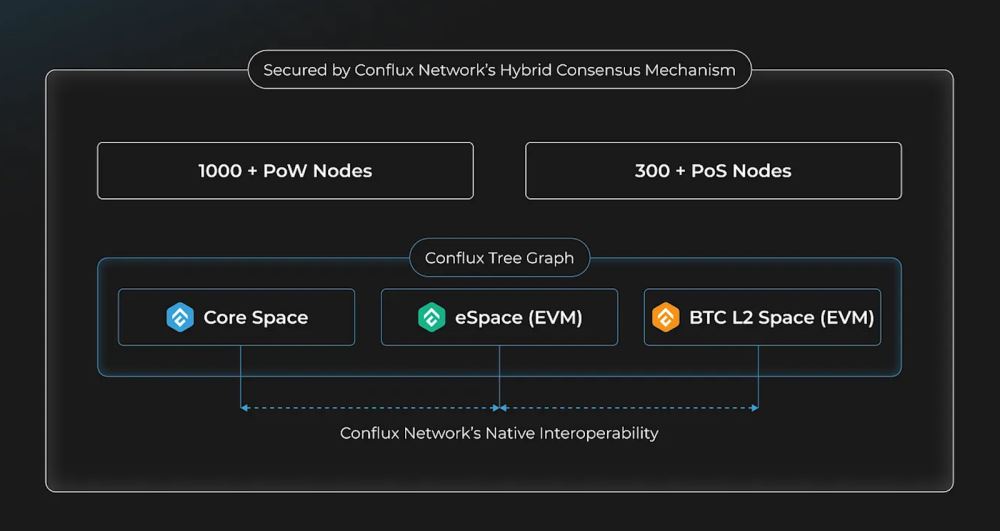Click the orange BTC L2 Space icon
1000x531 pixels.
click(666, 318)
